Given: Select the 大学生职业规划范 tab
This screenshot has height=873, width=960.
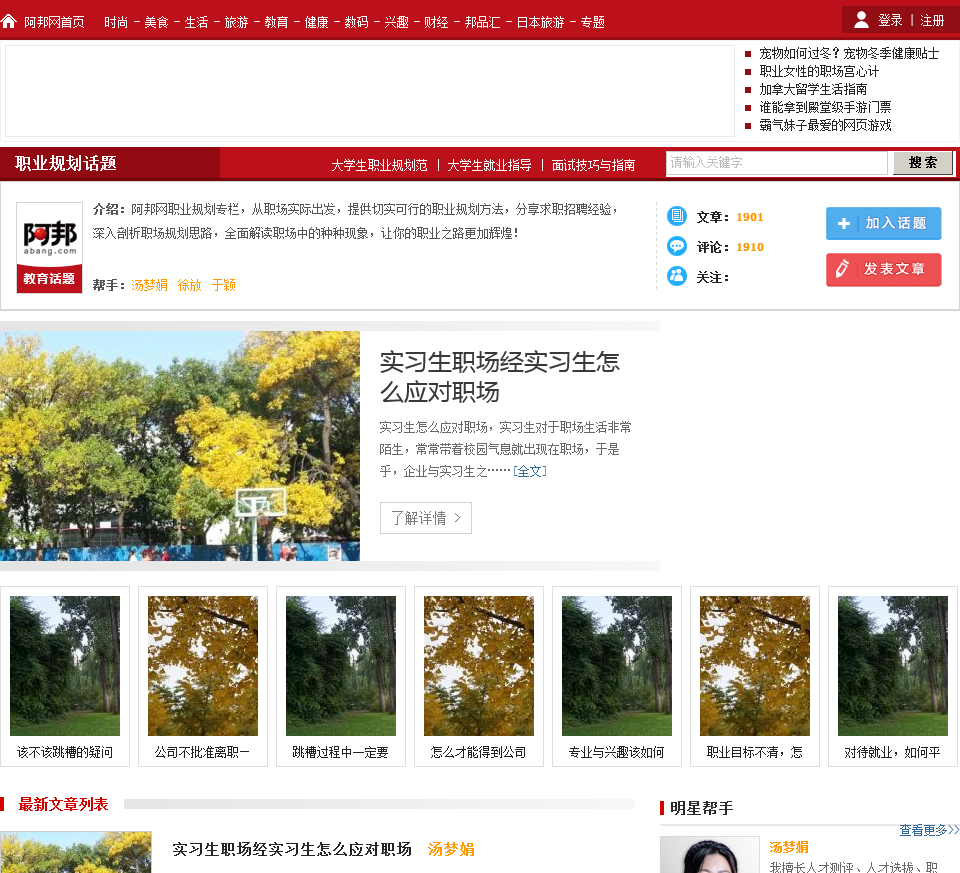Looking at the screenshot, I should [x=379, y=165].
